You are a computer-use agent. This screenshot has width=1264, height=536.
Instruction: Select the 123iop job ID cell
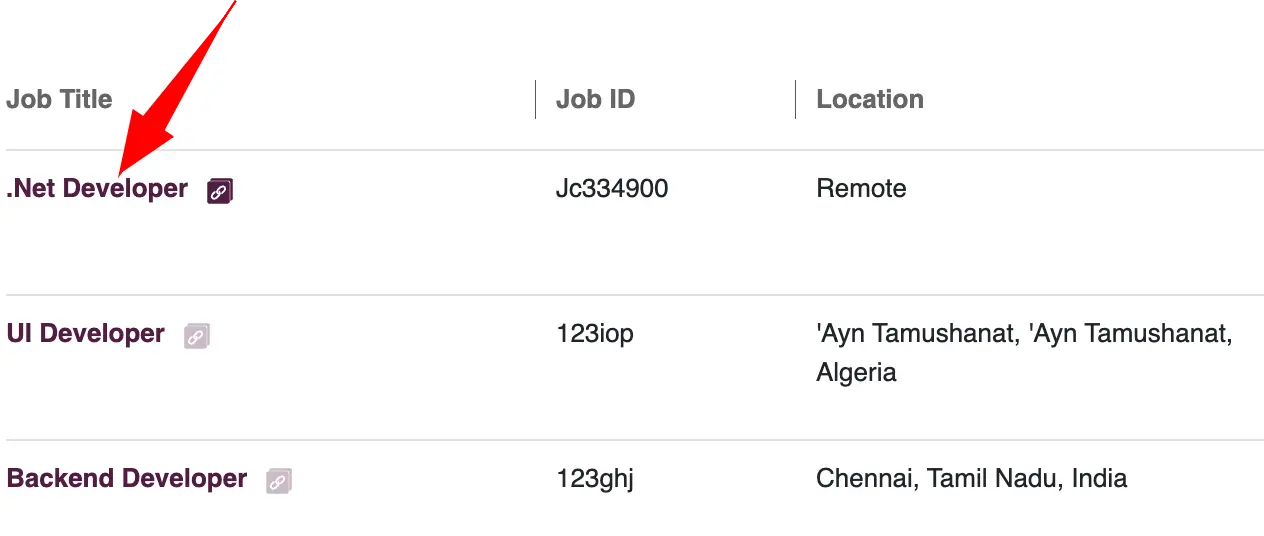pos(595,333)
